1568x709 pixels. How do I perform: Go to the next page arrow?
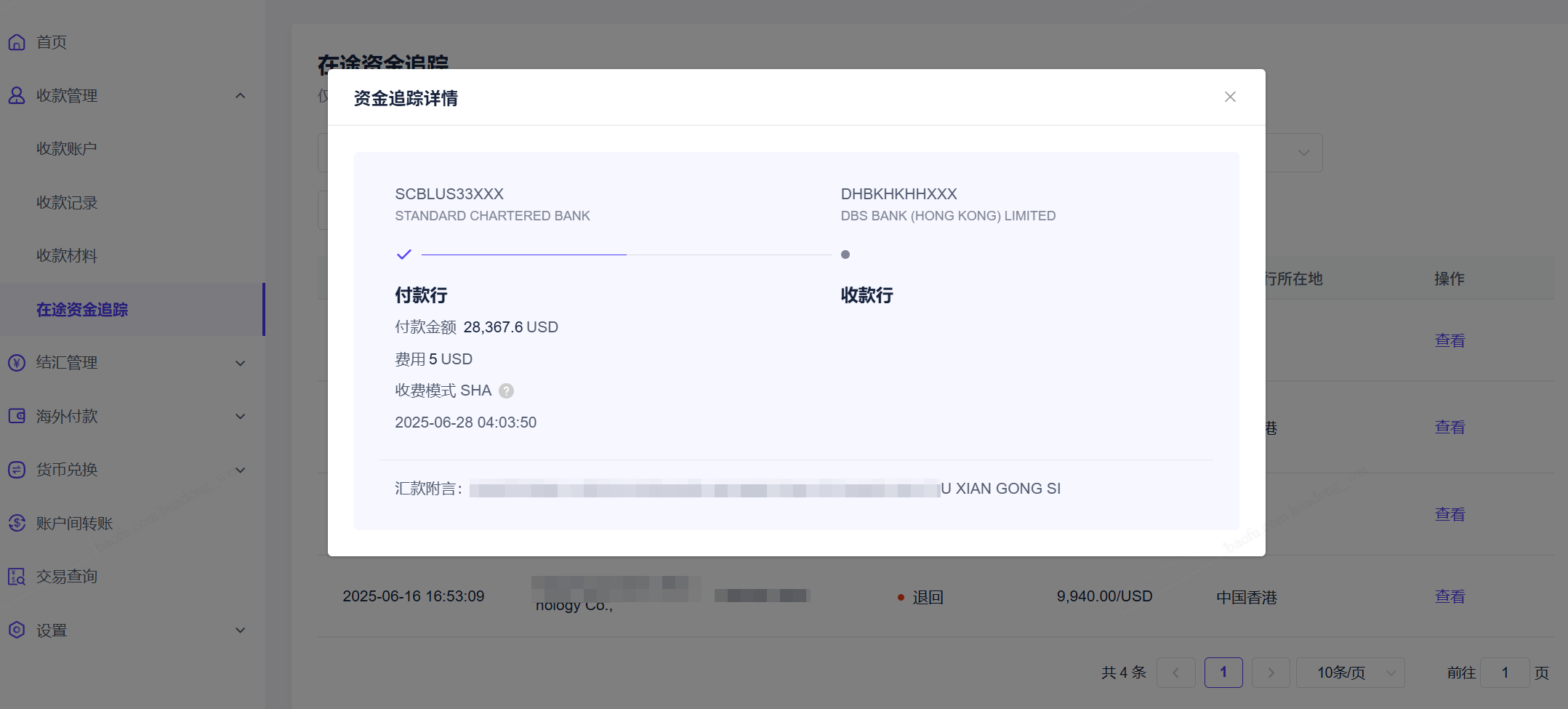pyautogui.click(x=1271, y=673)
